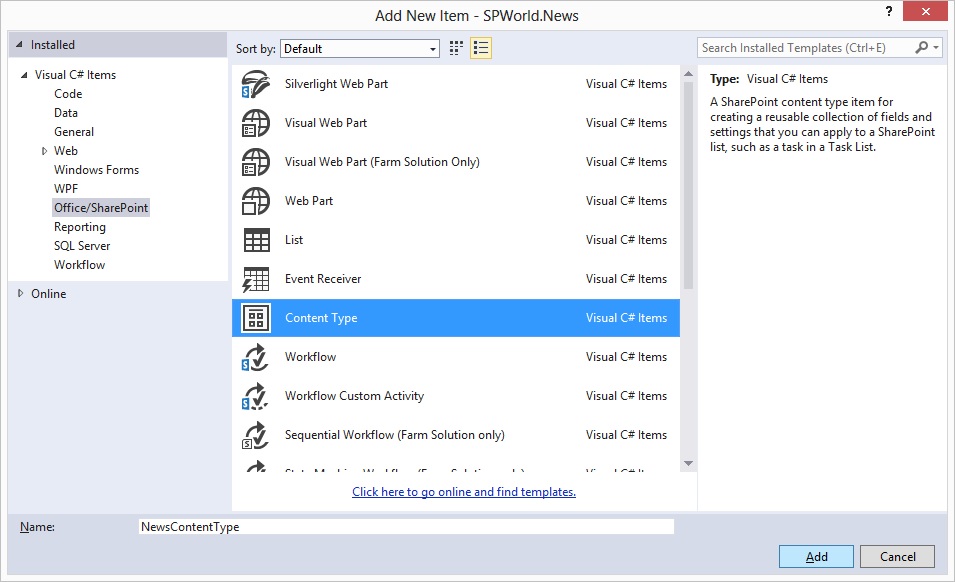Viewport: 955px width, 582px height.
Task: Click the Workflow template icon
Action: click(255, 357)
